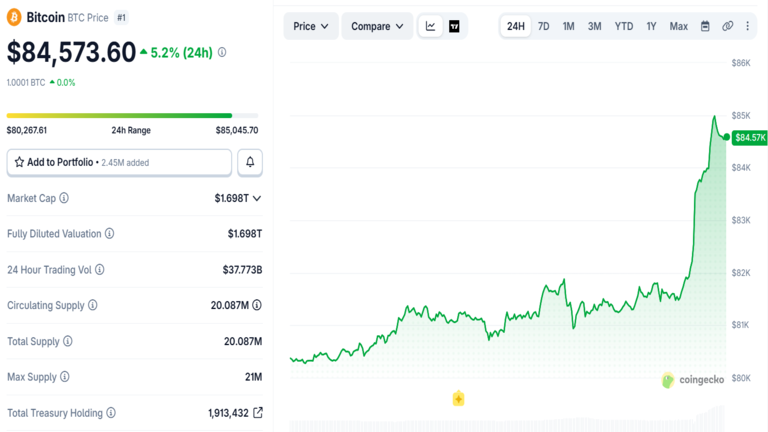Click the 1.0001 BTC value text
The image size is (768, 432).
tap(26, 82)
